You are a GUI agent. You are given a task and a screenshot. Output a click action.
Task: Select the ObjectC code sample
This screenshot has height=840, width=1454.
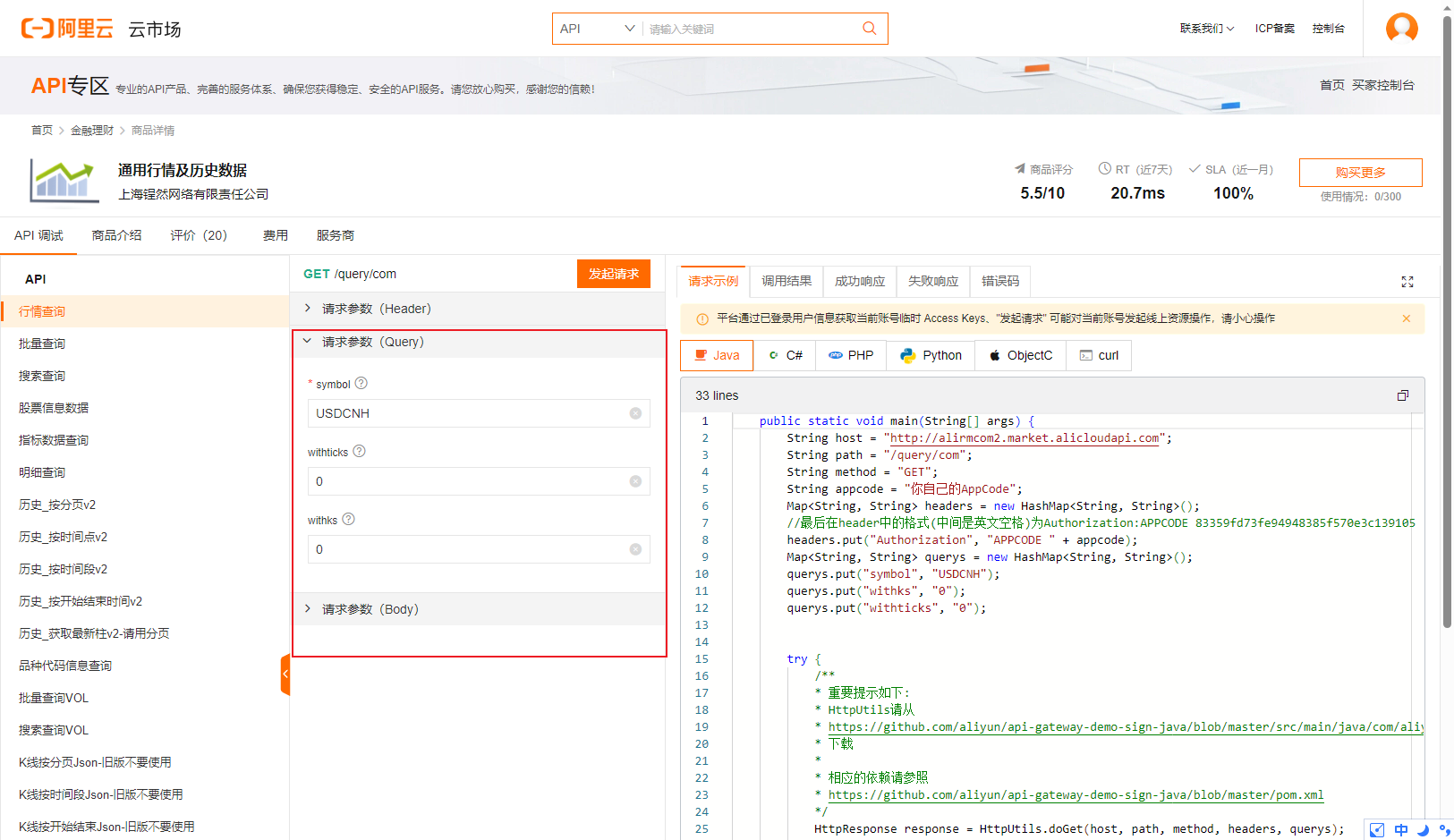tap(1020, 355)
